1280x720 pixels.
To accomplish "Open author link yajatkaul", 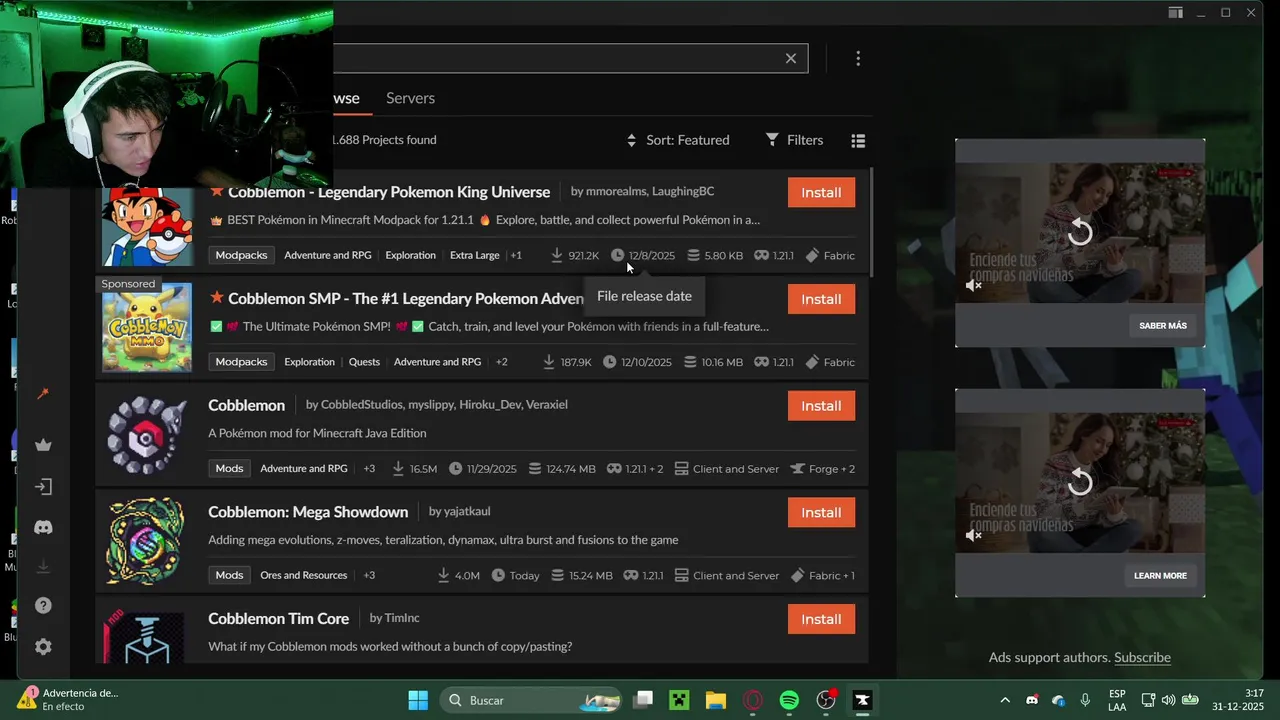I will [467, 511].
